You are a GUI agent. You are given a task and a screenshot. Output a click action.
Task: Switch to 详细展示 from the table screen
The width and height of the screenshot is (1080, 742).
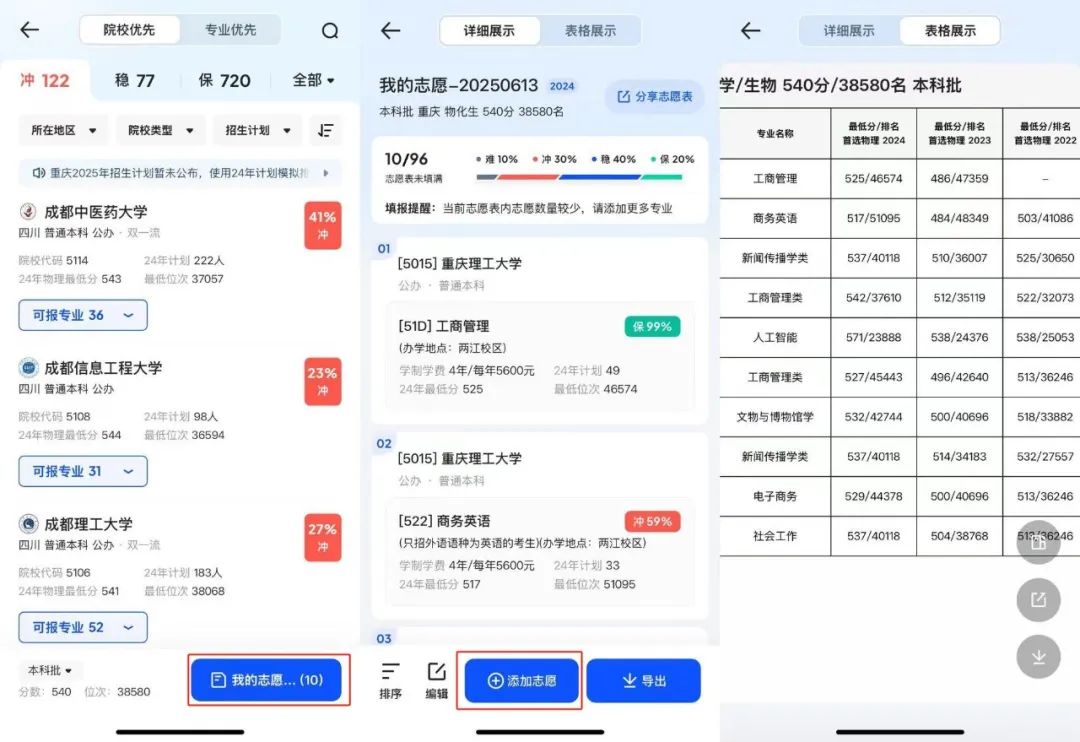[849, 30]
